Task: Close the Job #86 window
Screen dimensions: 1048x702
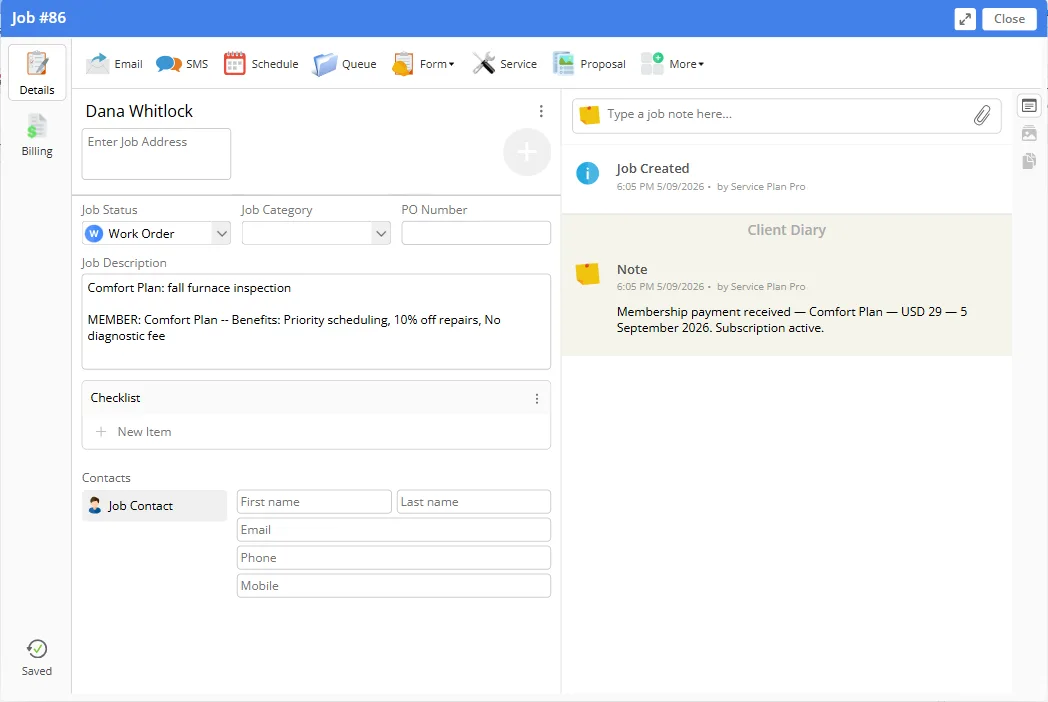Action: [x=1009, y=19]
